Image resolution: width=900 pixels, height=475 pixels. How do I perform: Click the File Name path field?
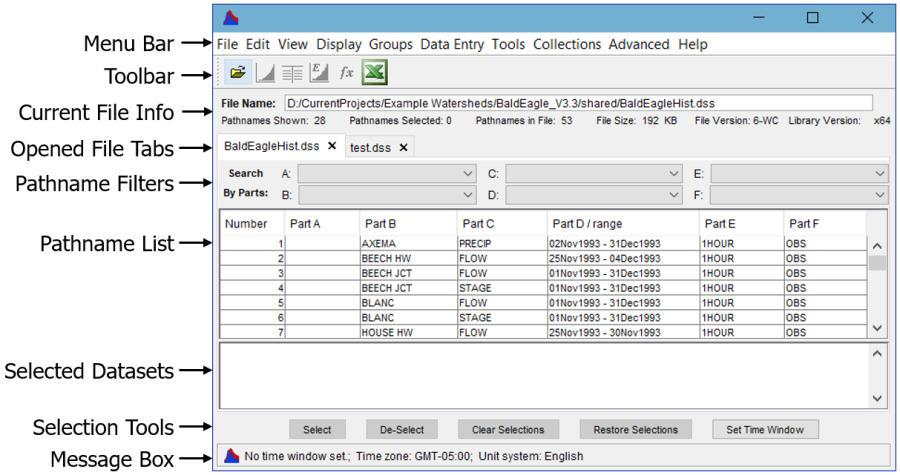[578, 103]
